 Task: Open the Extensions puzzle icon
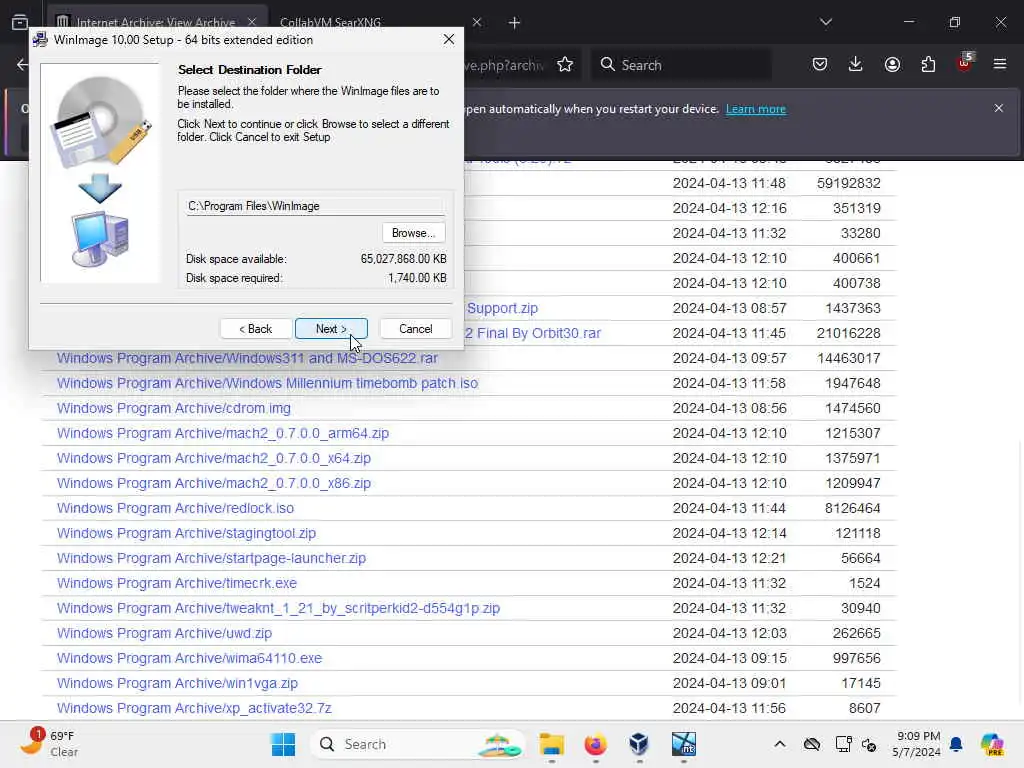(928, 65)
